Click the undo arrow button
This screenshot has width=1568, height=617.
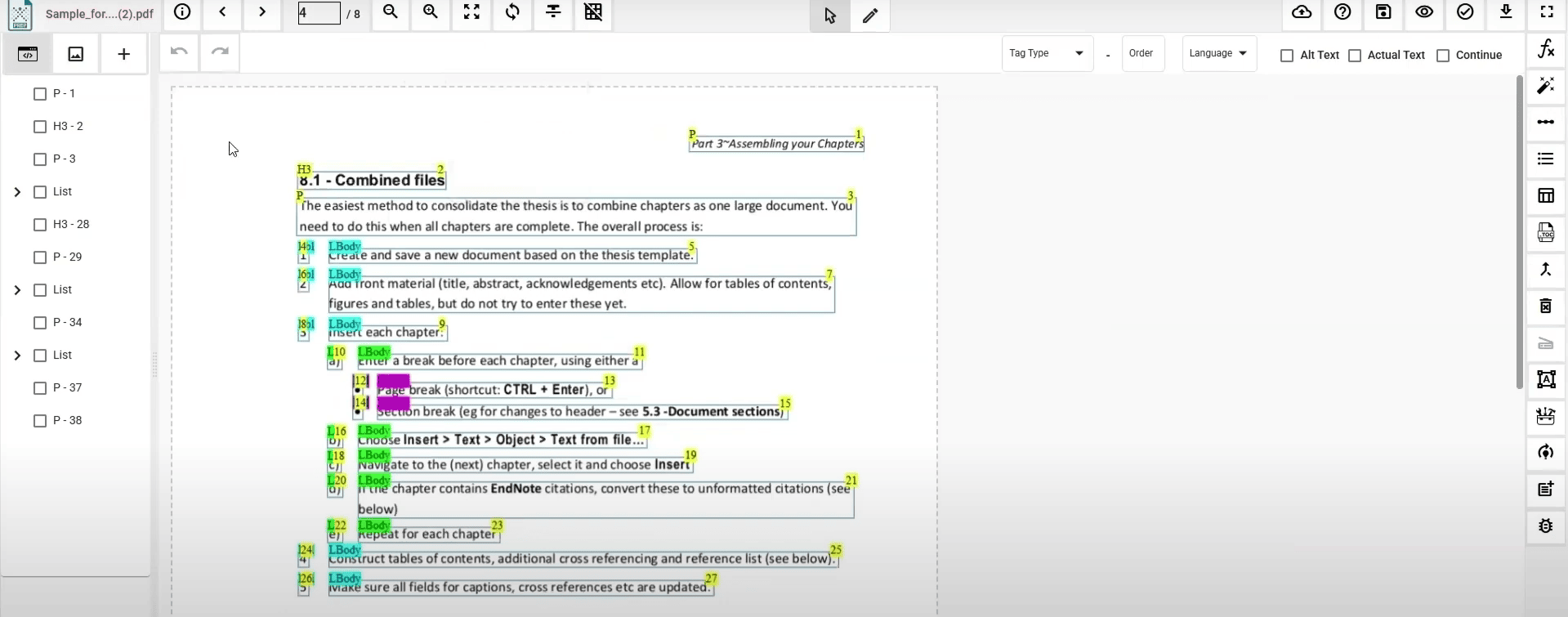(x=179, y=52)
